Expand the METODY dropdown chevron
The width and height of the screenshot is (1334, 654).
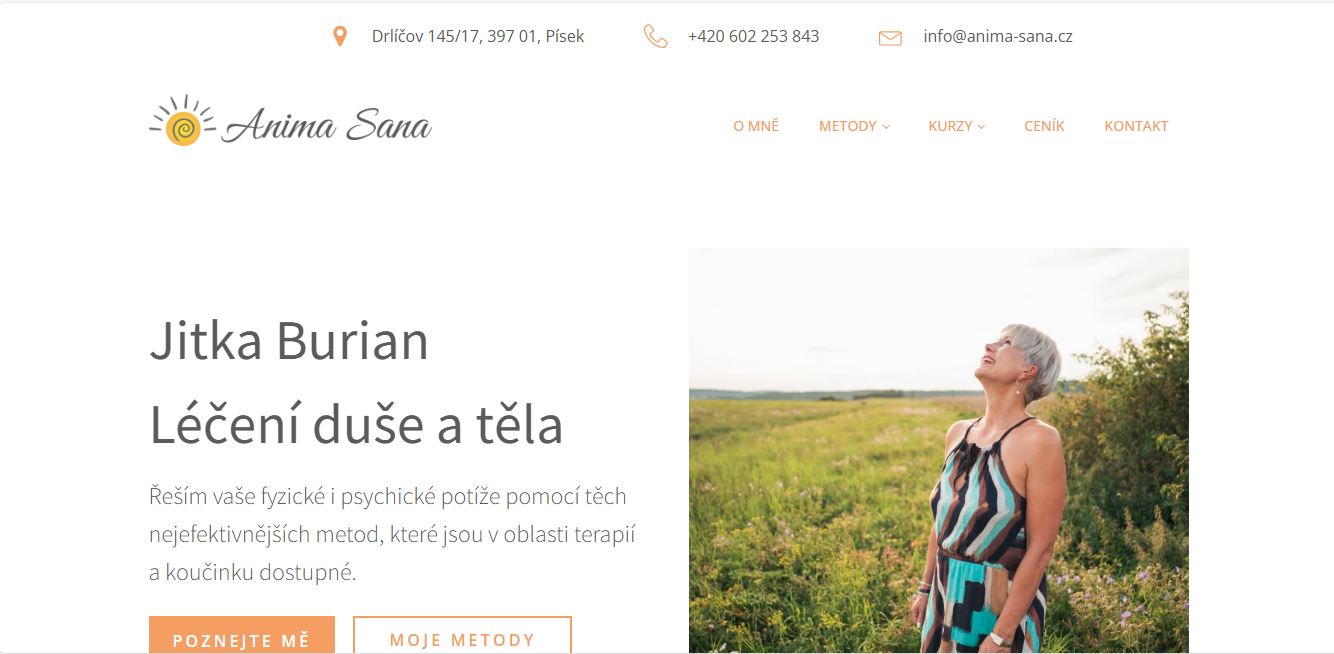click(886, 127)
